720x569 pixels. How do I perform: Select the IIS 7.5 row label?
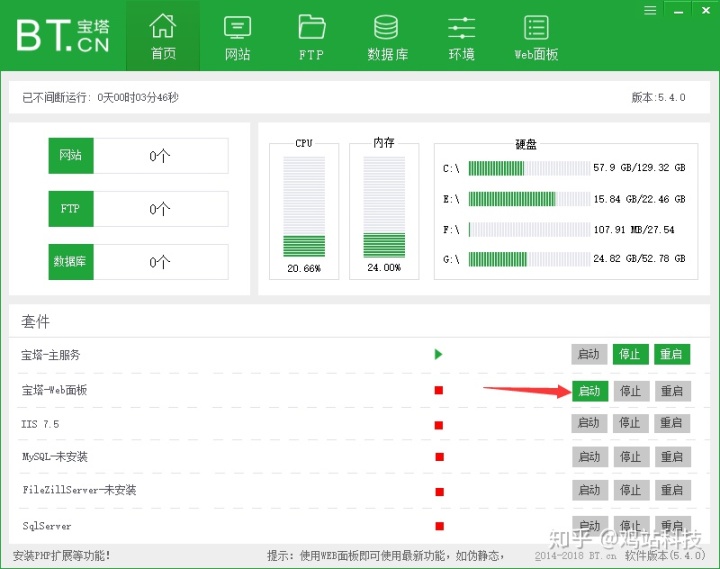pyautogui.click(x=40, y=424)
